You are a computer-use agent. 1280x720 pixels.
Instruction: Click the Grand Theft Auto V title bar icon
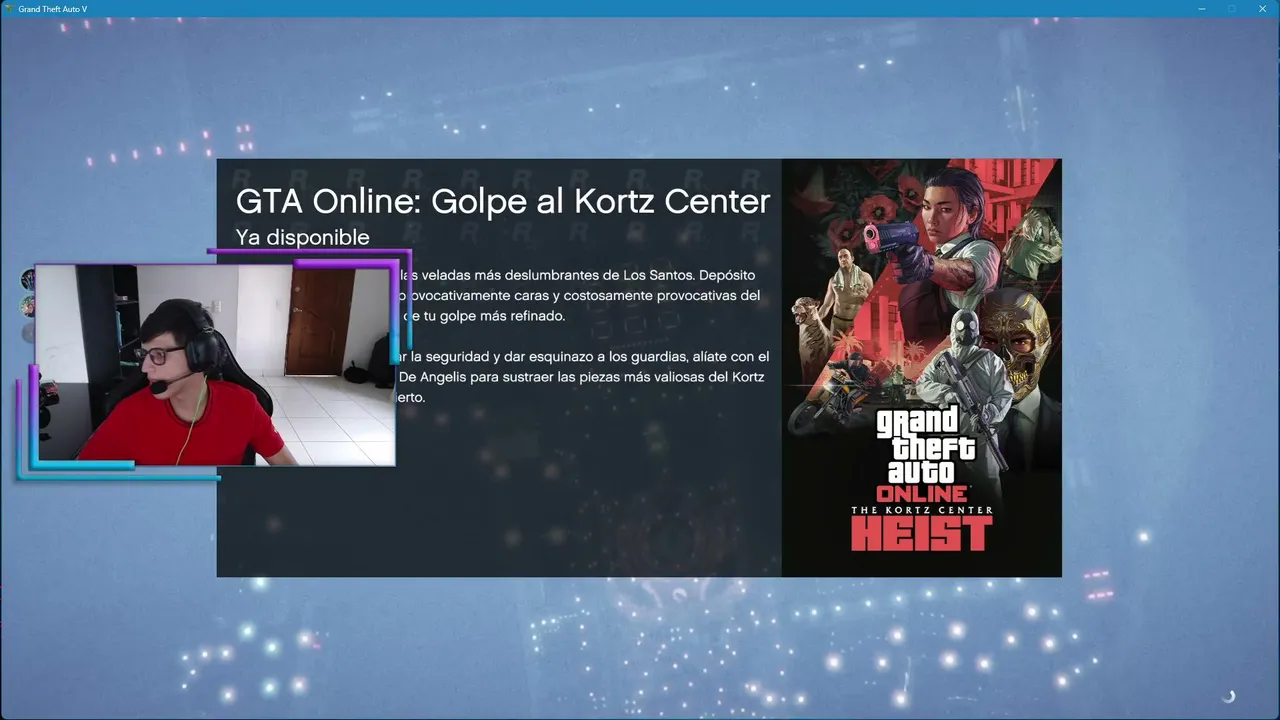(x=9, y=9)
